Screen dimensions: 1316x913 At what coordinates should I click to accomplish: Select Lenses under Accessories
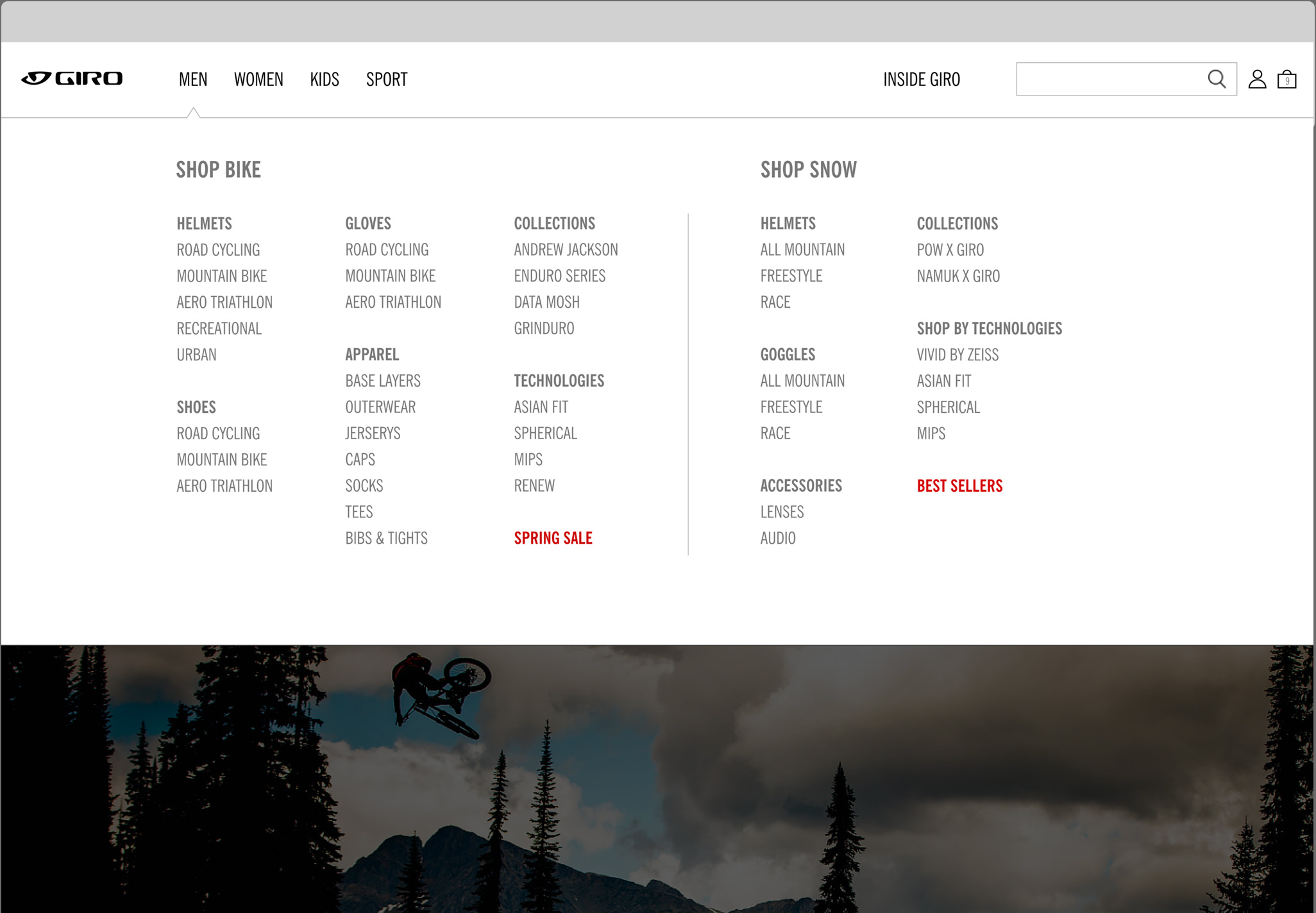tap(782, 512)
